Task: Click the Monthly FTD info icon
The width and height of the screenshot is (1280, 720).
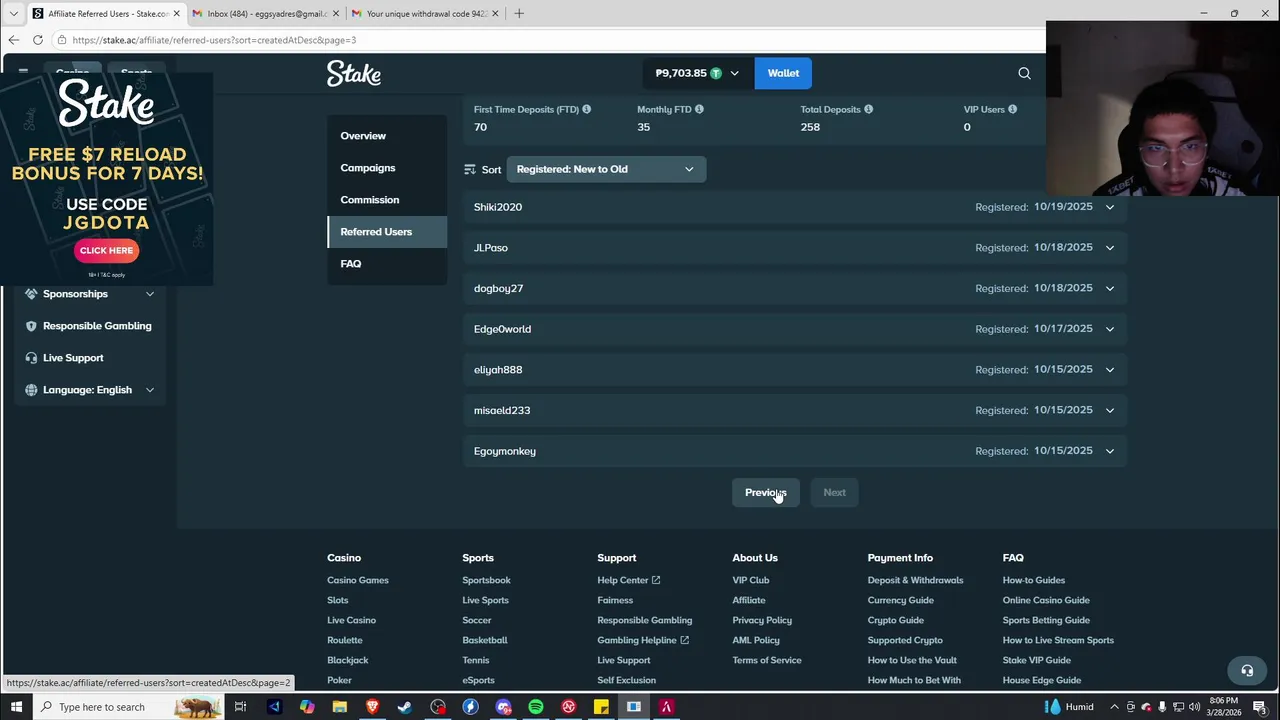Action: click(699, 109)
